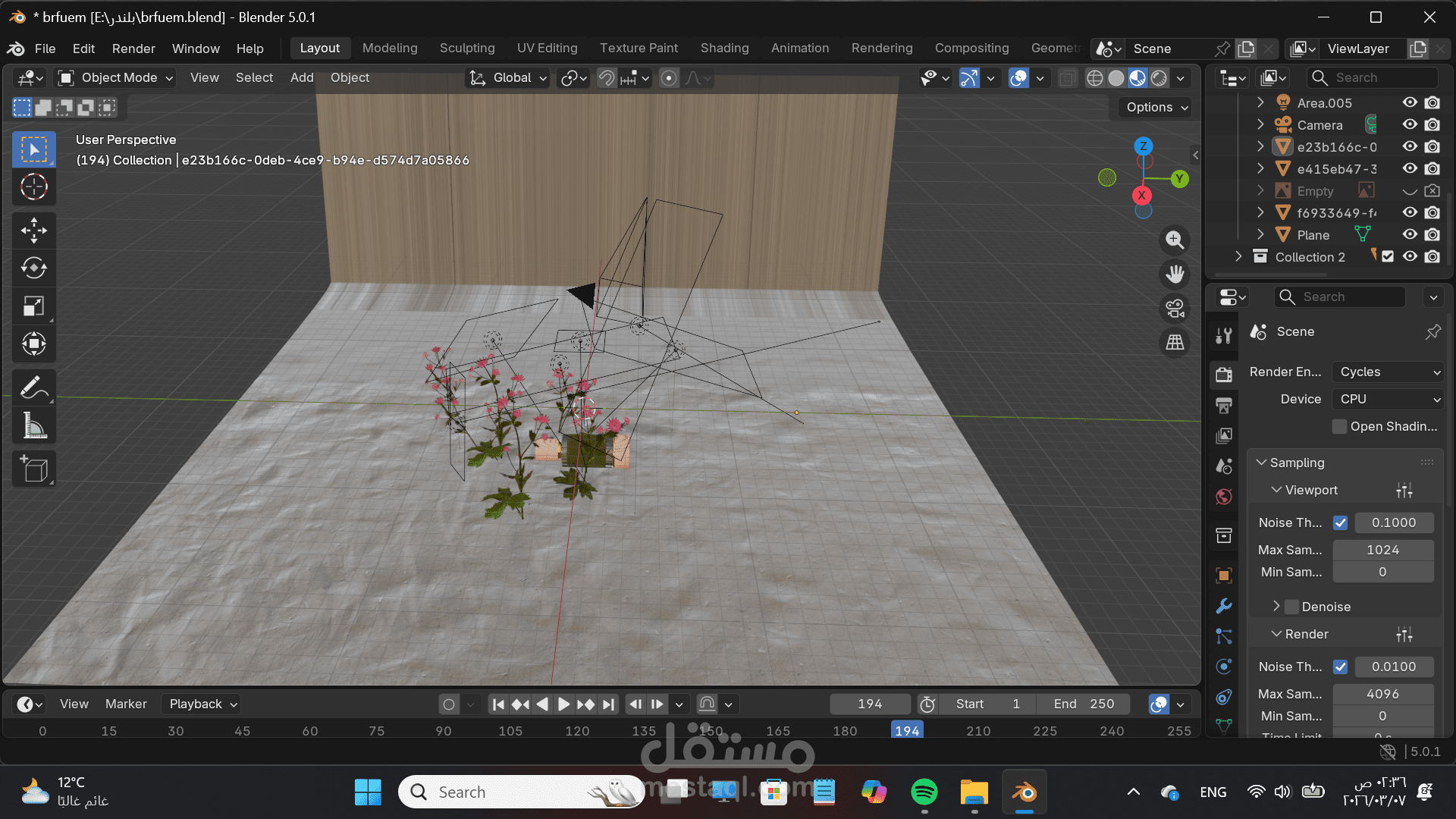Screen dimensions: 1456x819
Task: Click the Options button in viewport
Action: [x=1154, y=107]
